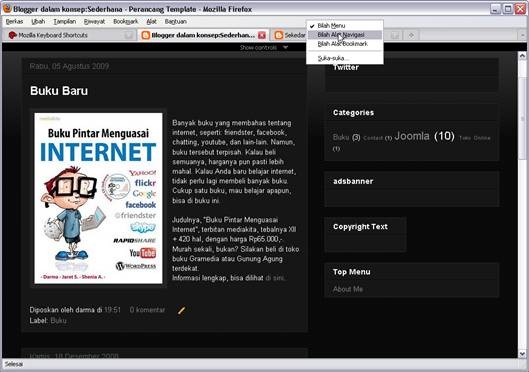529x372 pixels.
Task: Click the adsbanner widget heading
Action: coord(353,181)
